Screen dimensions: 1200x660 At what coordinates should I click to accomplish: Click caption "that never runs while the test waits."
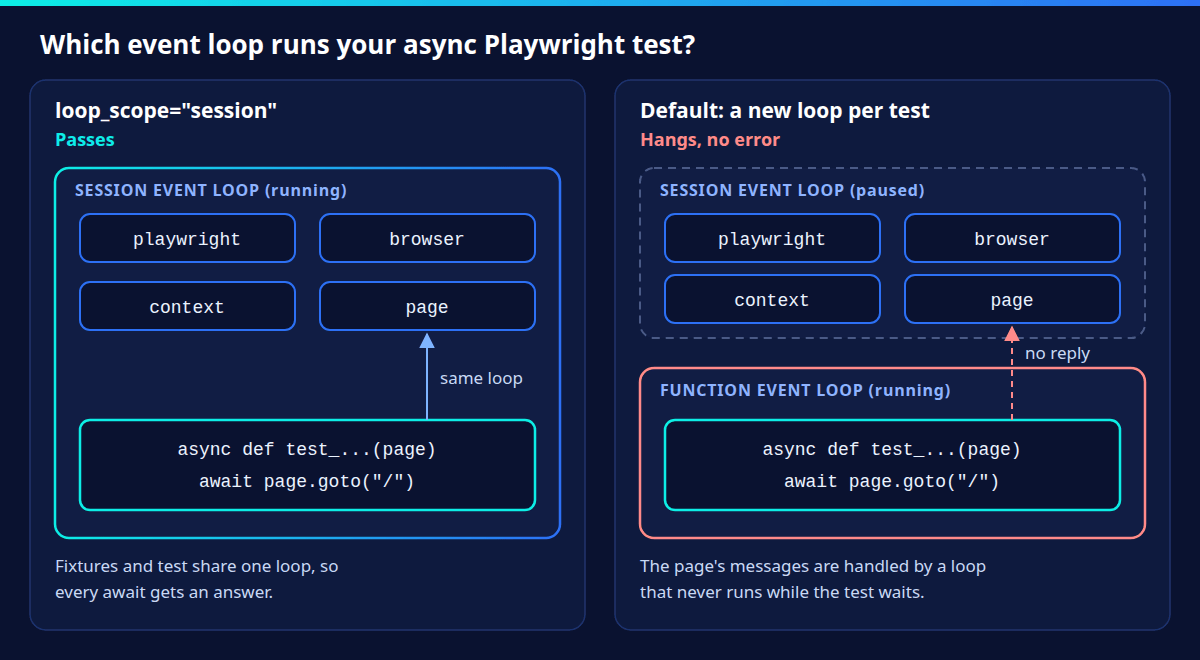coord(782,593)
